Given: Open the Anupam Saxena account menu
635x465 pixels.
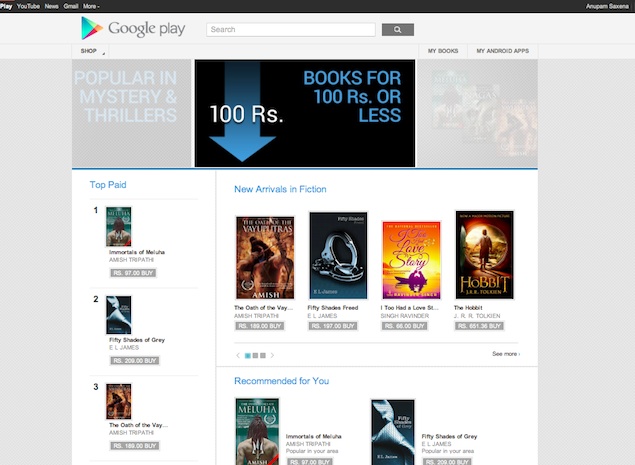Looking at the screenshot, I should click(607, 6).
